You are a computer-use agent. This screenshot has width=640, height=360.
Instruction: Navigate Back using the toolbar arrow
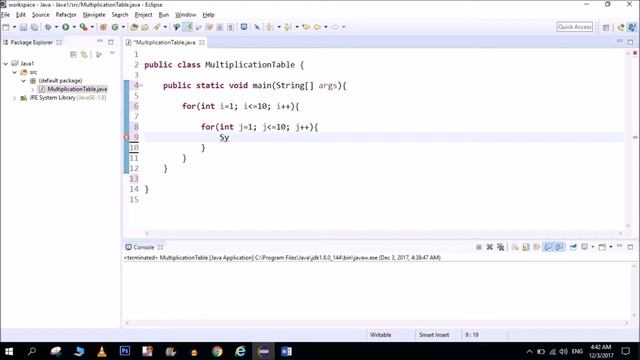click(317, 27)
